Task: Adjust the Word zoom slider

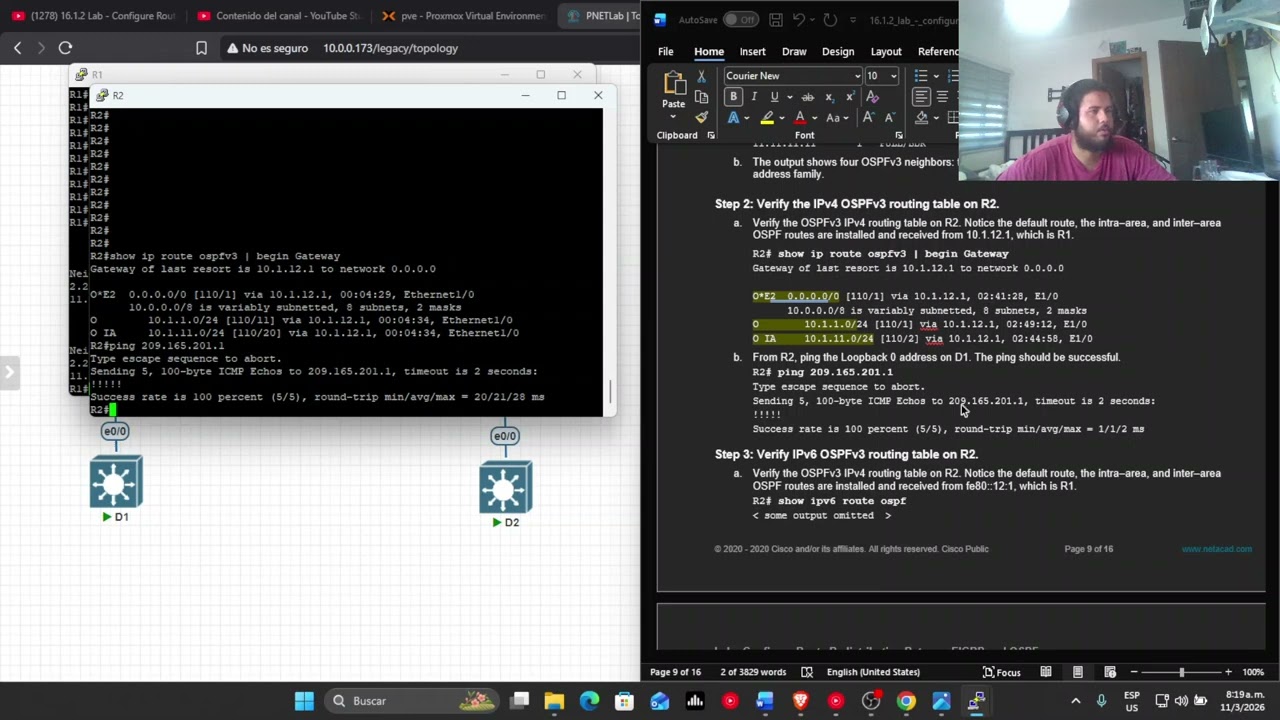Action: (1181, 672)
